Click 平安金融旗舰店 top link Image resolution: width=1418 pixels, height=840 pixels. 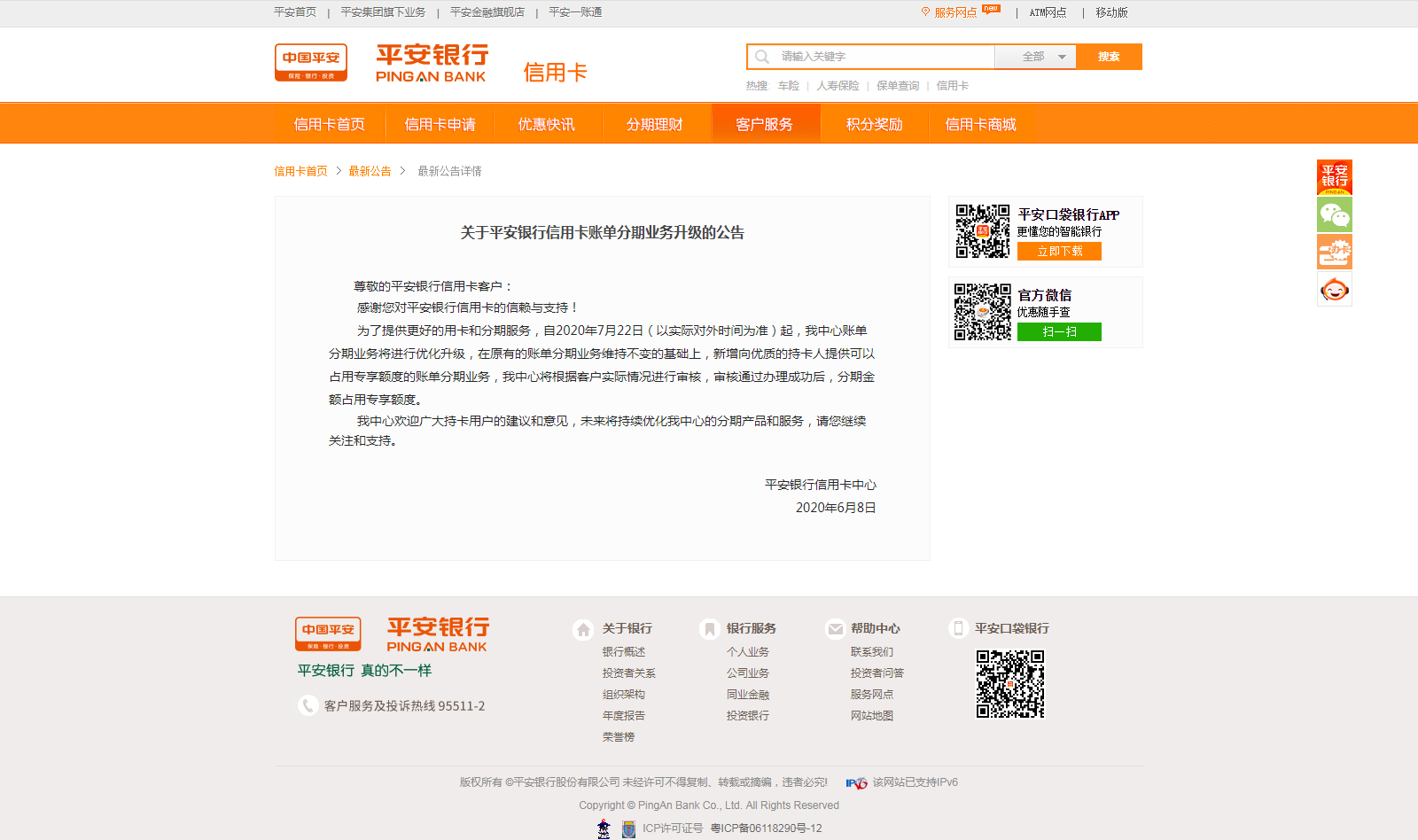(487, 12)
